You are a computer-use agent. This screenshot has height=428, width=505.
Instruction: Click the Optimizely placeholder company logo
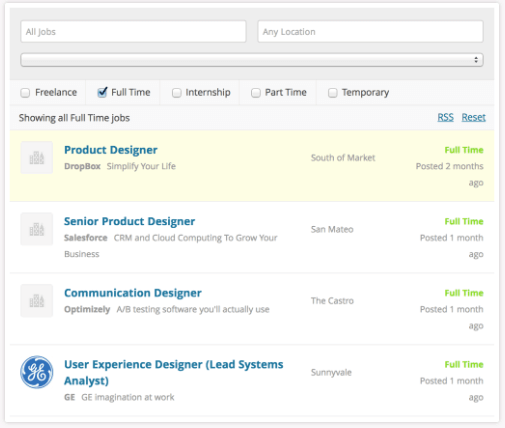[x=37, y=301]
